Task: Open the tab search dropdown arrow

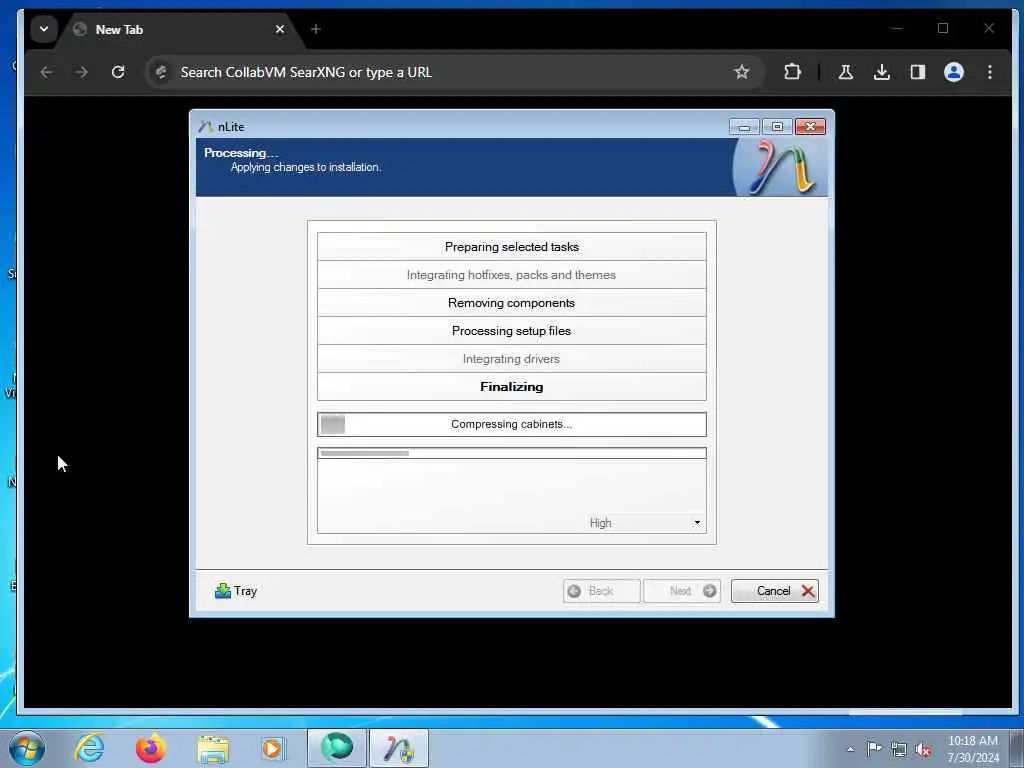Action: 44,29
